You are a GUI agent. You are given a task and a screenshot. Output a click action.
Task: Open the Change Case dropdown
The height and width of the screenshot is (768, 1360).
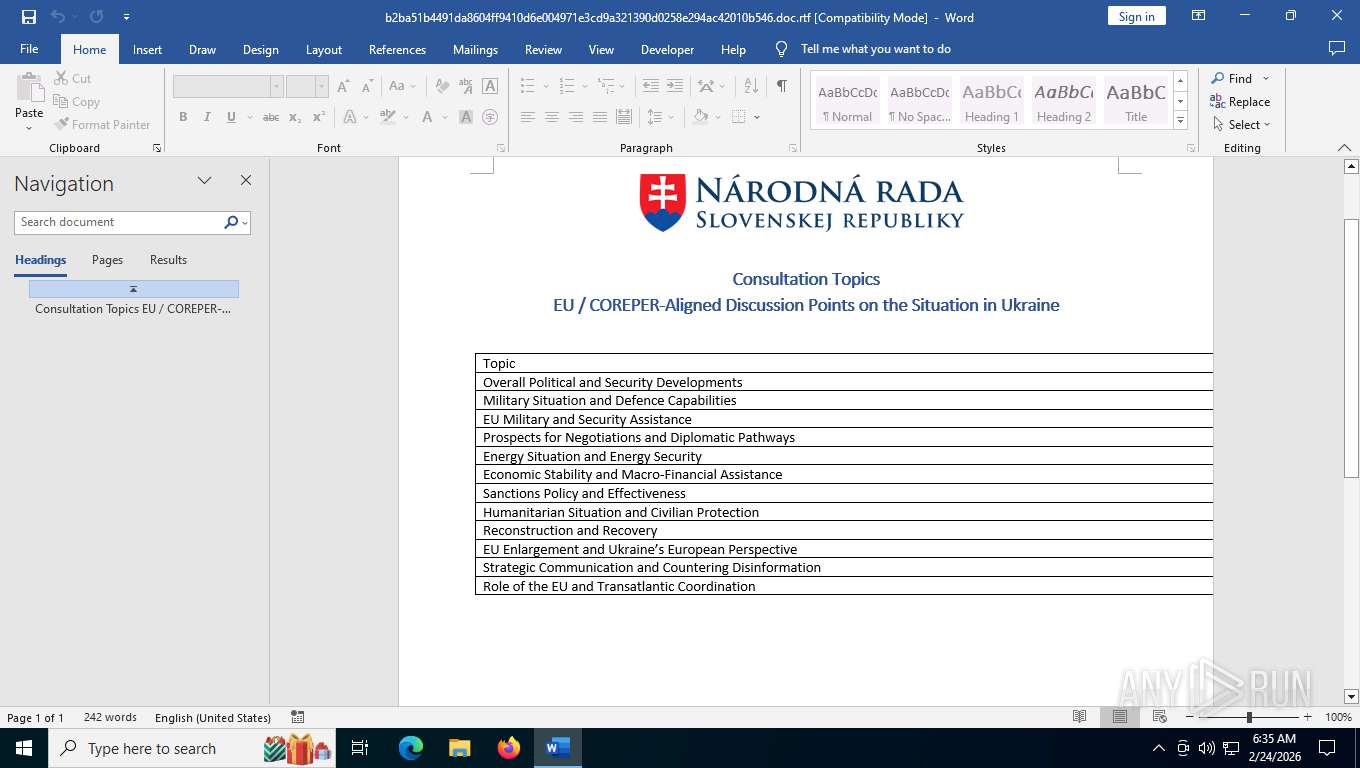pos(402,86)
